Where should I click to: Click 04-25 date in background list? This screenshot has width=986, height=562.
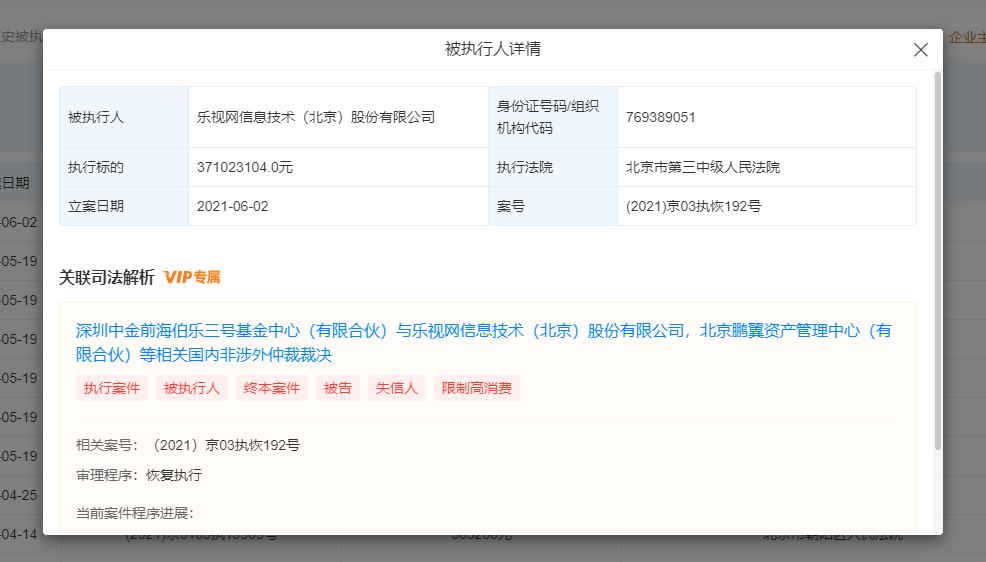pos(19,495)
